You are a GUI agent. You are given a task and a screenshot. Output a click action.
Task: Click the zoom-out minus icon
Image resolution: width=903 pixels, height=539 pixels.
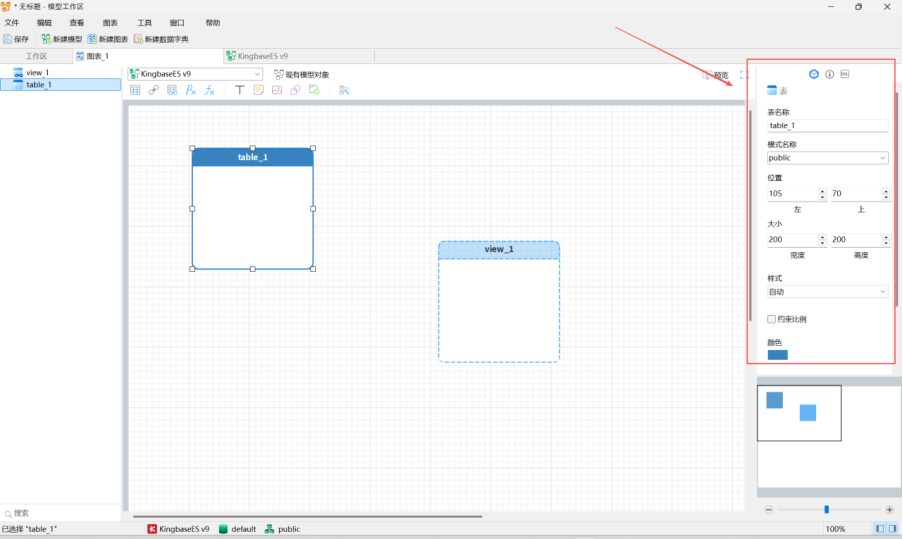point(769,509)
